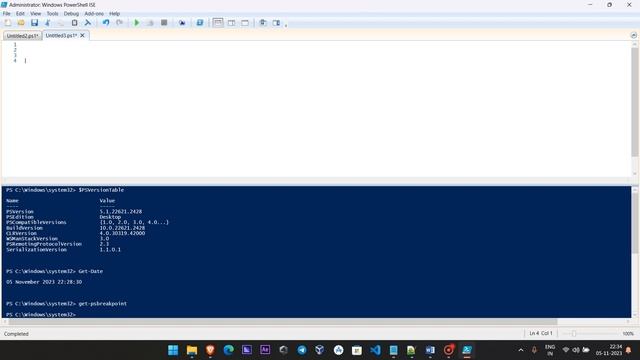Screen dimensions: 640x360
Task: Open Telegram from the taskbar
Action: coord(302,350)
